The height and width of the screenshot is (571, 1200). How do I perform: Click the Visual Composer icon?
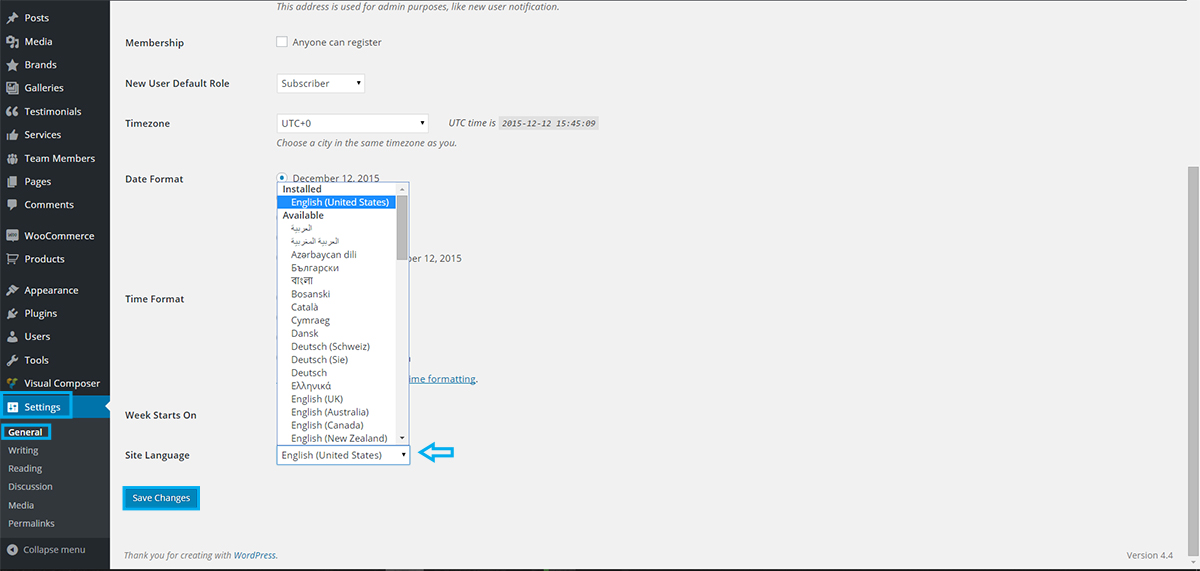tap(12, 383)
